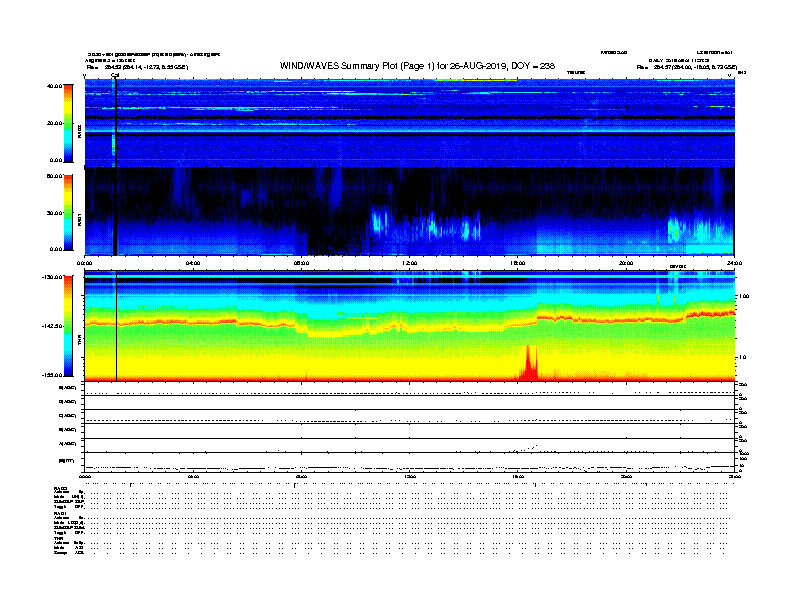
Task: Click the 40.00 label on RAD2 scale
Action: coord(55,86)
